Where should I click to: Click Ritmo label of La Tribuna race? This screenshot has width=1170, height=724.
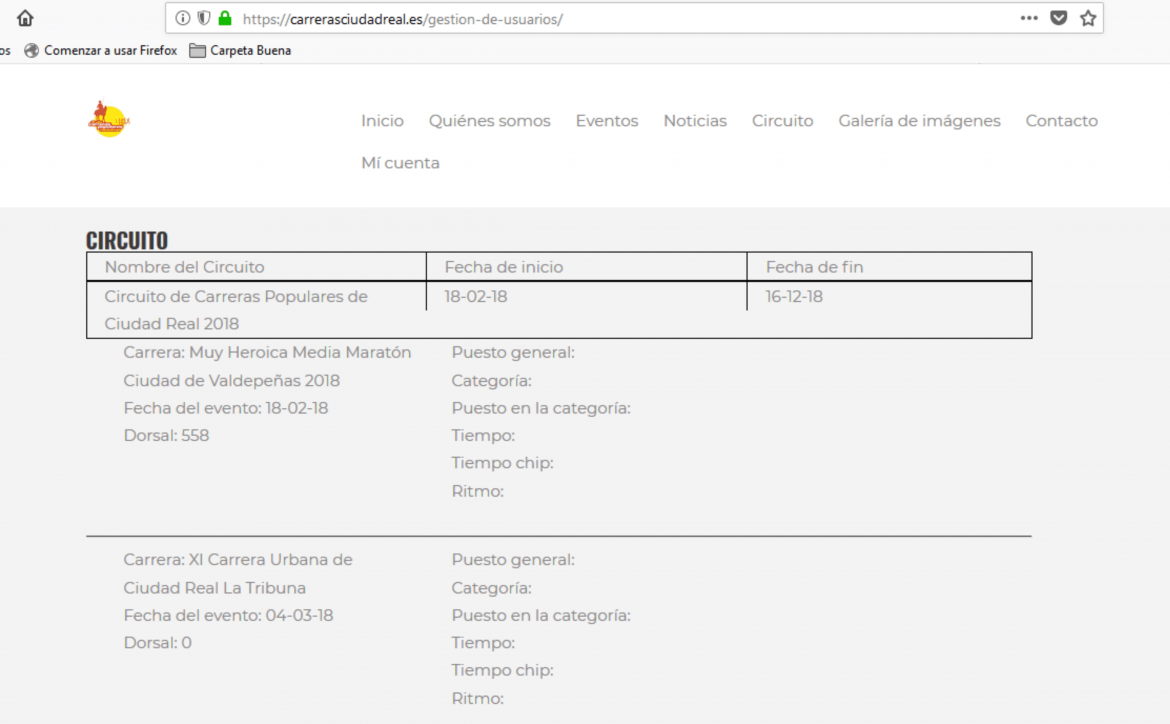478,699
